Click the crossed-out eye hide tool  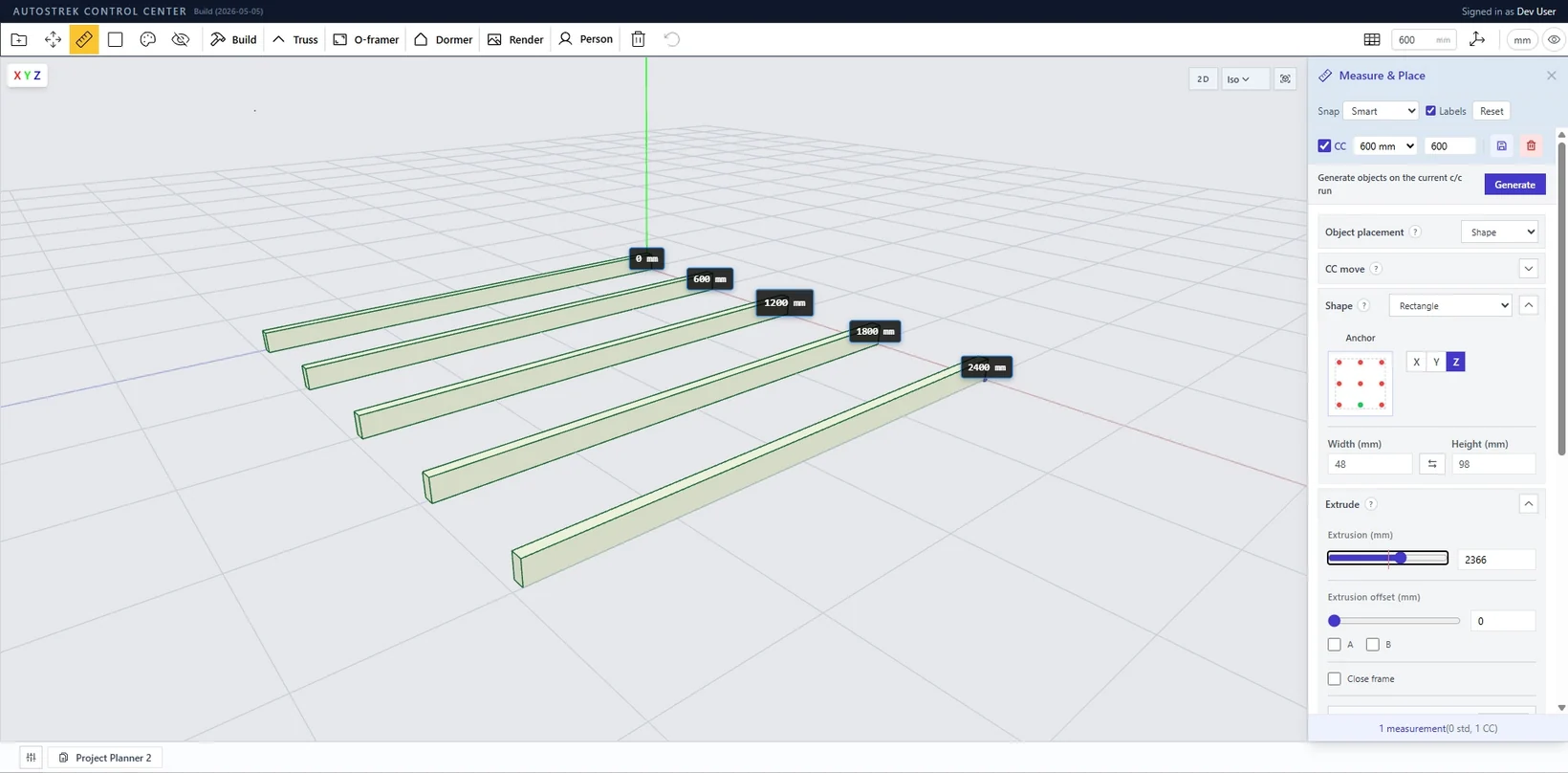pos(180,39)
